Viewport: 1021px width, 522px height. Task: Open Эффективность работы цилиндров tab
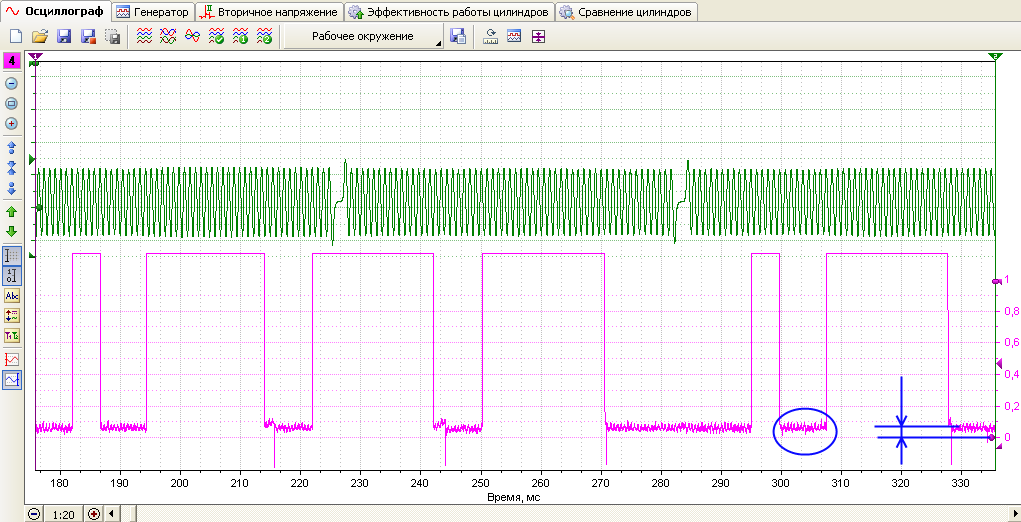click(449, 12)
